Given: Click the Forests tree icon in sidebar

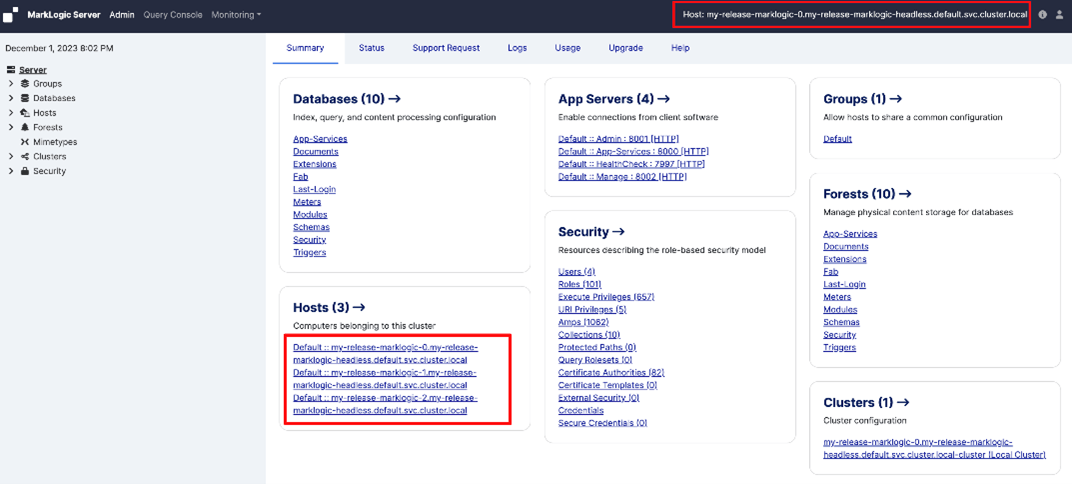Looking at the screenshot, I should tap(25, 128).
